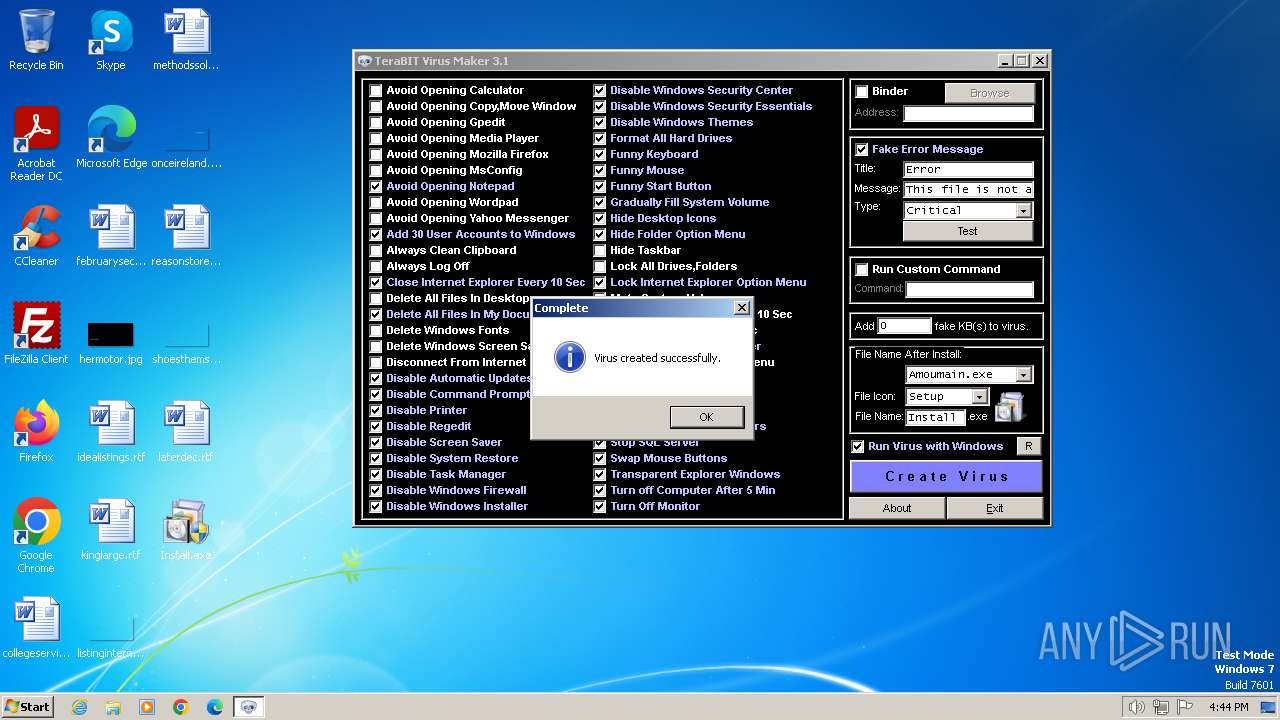Open Internet Explorer from the taskbar

pyautogui.click(x=79, y=707)
